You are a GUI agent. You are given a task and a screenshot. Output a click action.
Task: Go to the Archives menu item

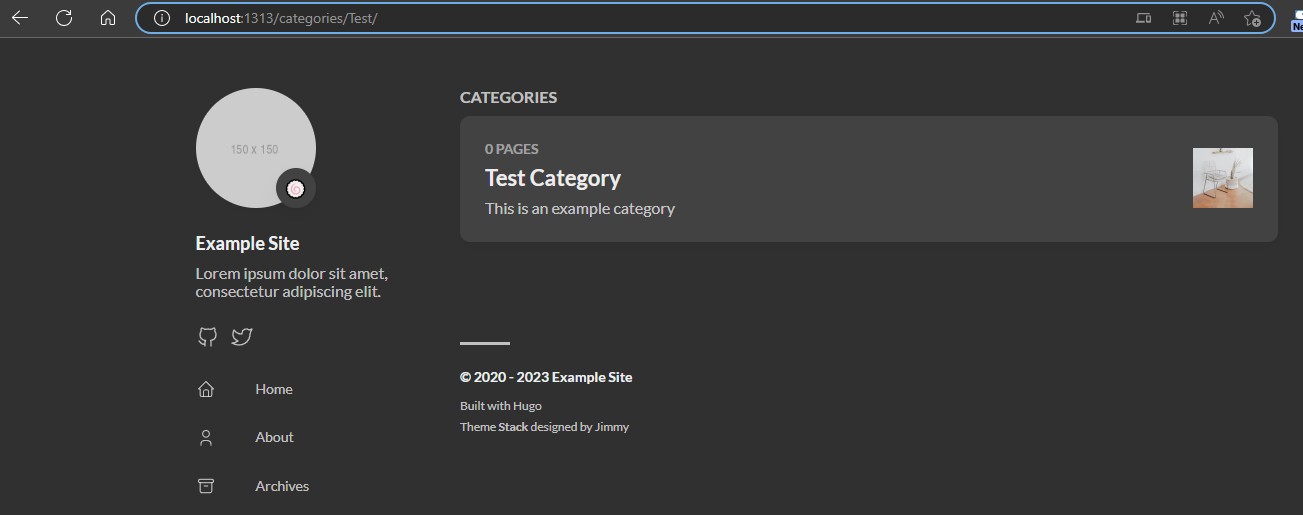pyautogui.click(x=282, y=486)
